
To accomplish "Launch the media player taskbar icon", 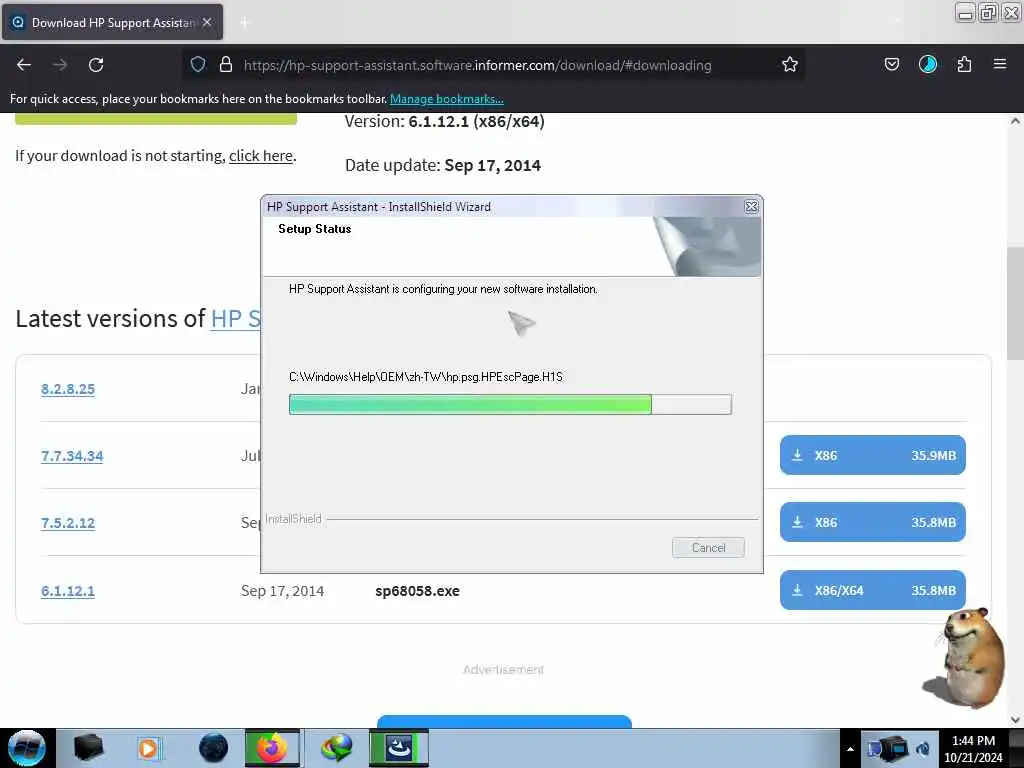I will pos(148,748).
